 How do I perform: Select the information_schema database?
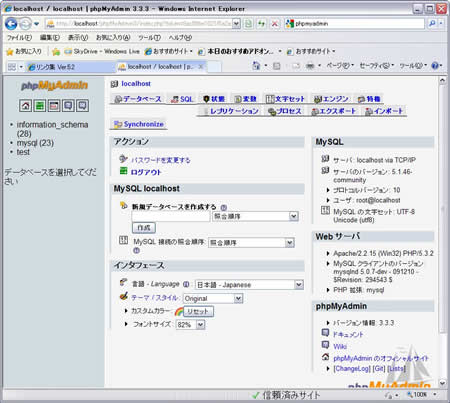click(52, 125)
